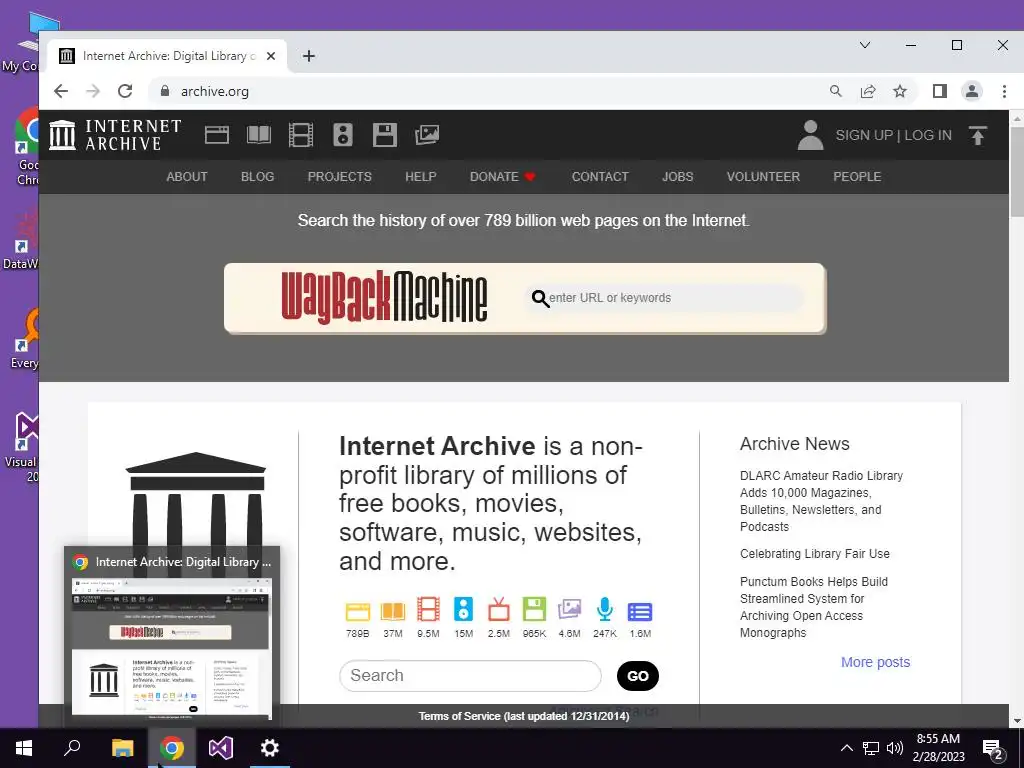
Task: Click the Chrome taskbar preview thumbnail
Action: [x=172, y=647]
